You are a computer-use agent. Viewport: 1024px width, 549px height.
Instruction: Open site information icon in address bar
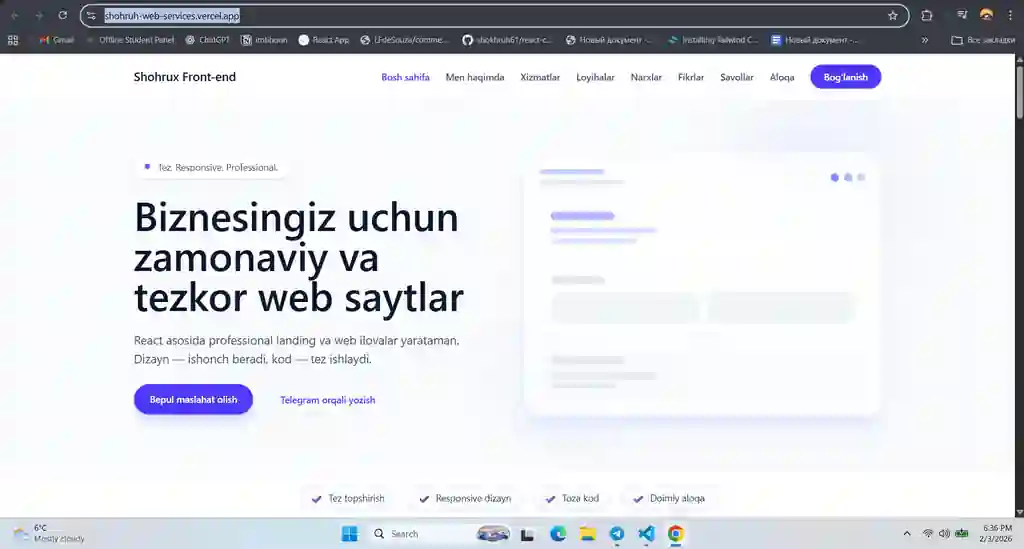click(x=91, y=16)
